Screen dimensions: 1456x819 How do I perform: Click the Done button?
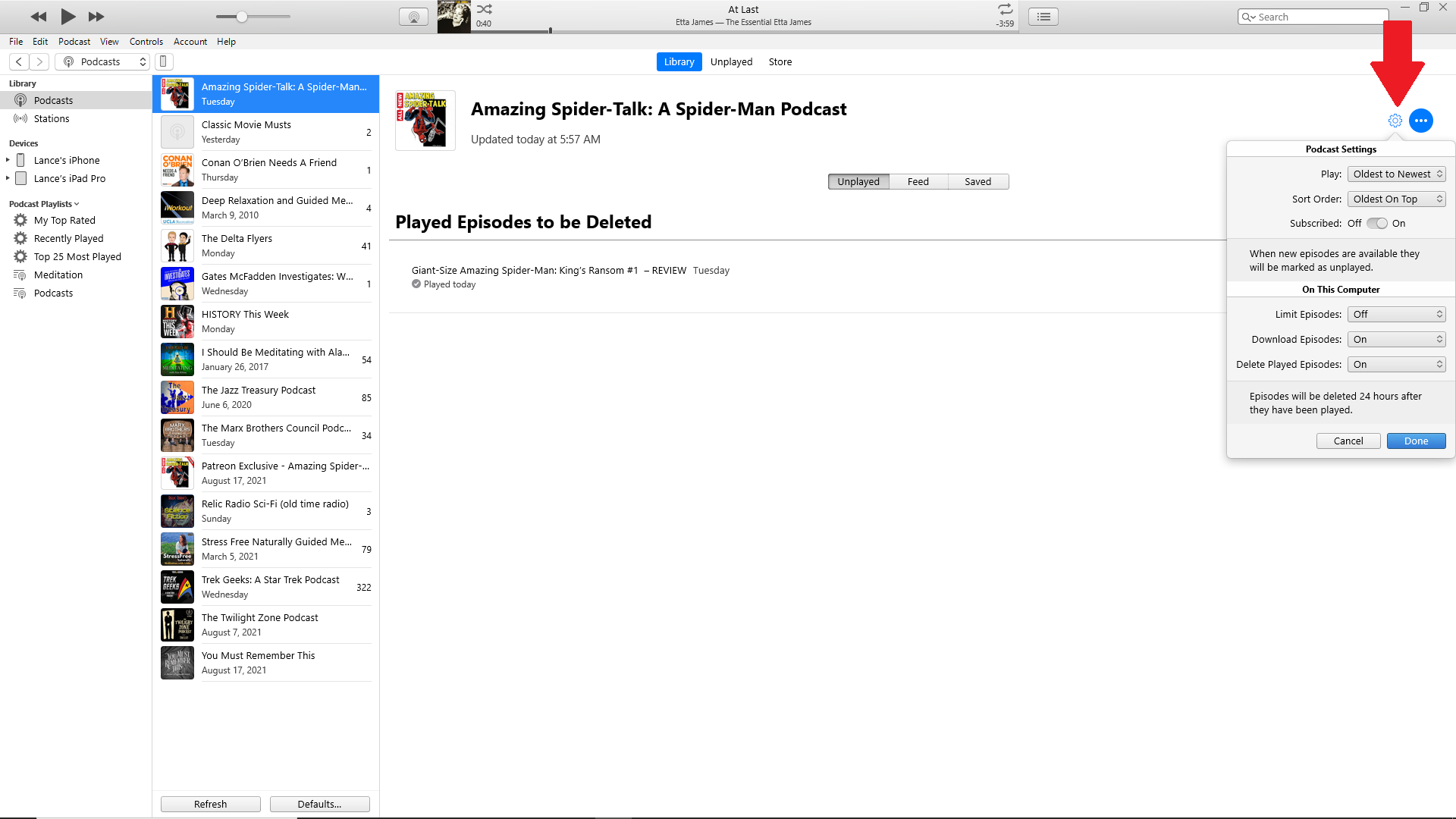click(1416, 441)
